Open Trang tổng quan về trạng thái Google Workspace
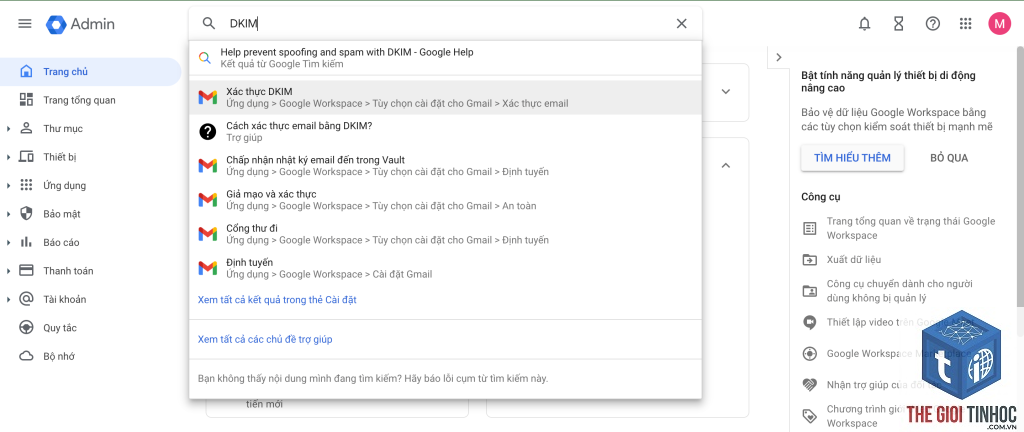This screenshot has width=1024, height=432. click(x=910, y=228)
